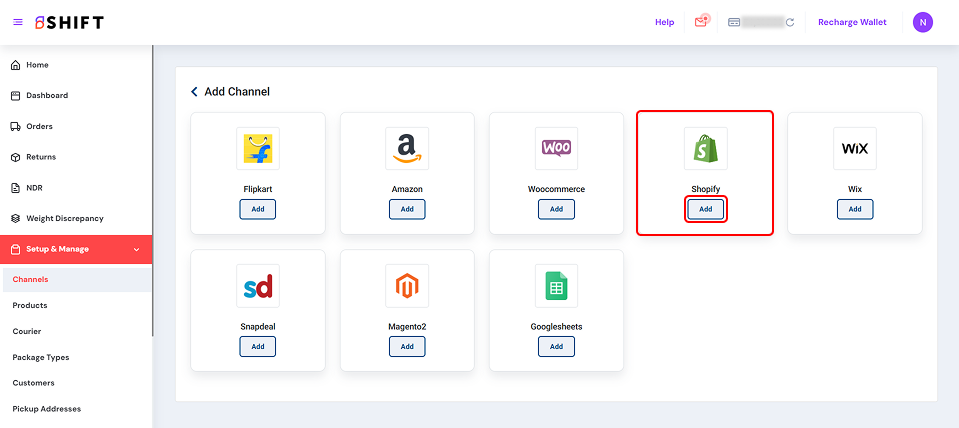Open Orders in the sidebar
This screenshot has height=428, width=959.
pyautogui.click(x=40, y=126)
